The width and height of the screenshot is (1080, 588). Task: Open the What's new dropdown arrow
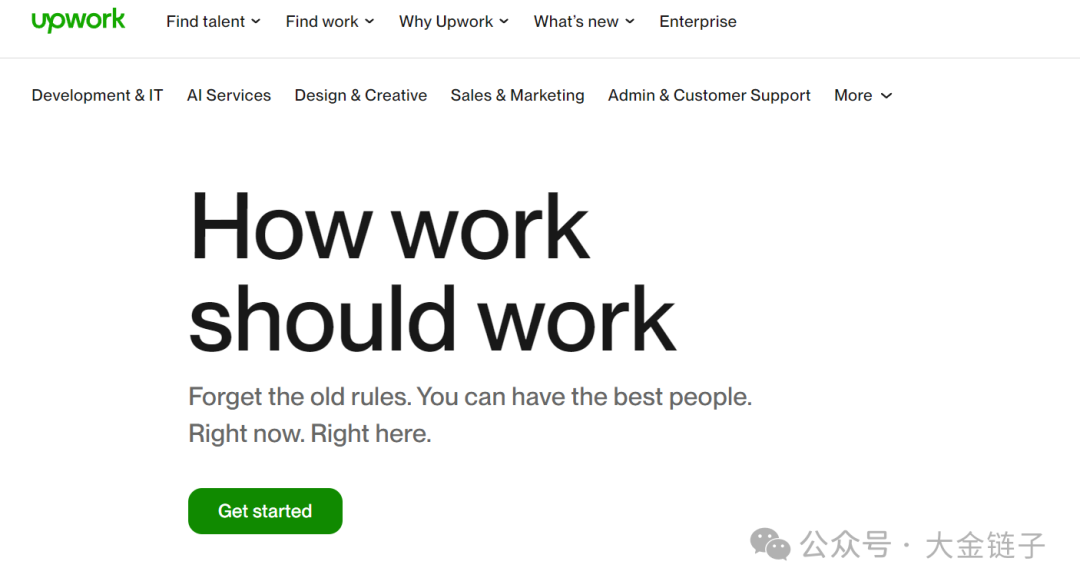[x=630, y=21]
